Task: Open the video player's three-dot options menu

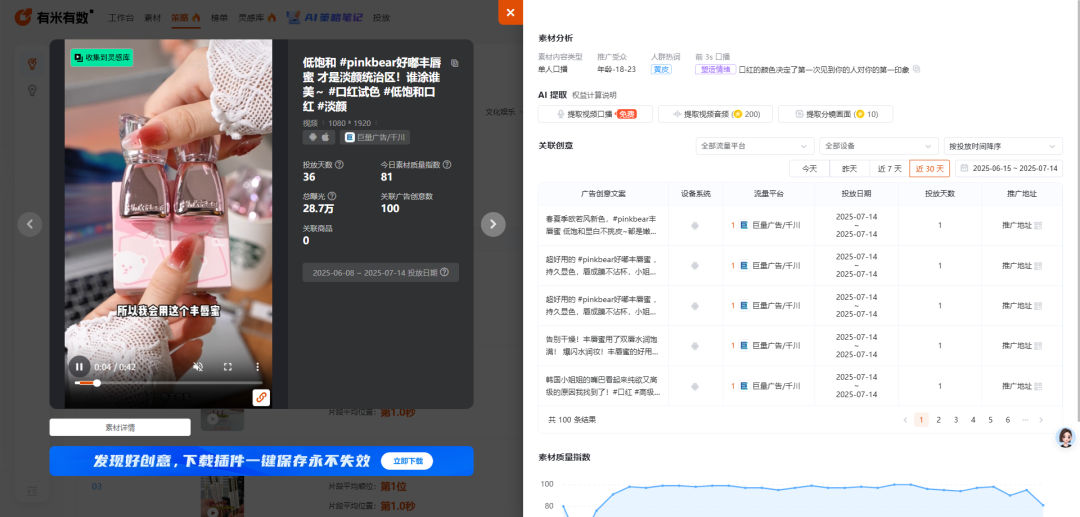Action: (x=257, y=367)
